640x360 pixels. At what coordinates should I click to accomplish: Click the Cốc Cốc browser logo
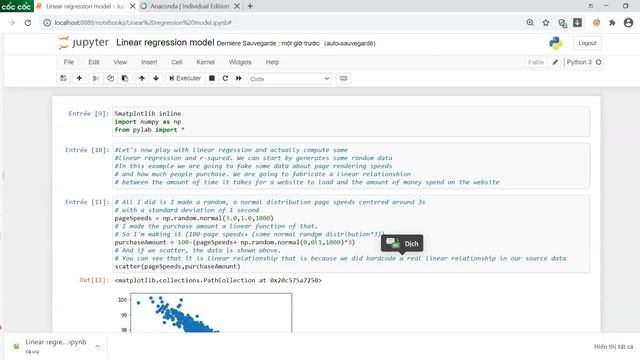tap(16, 6)
